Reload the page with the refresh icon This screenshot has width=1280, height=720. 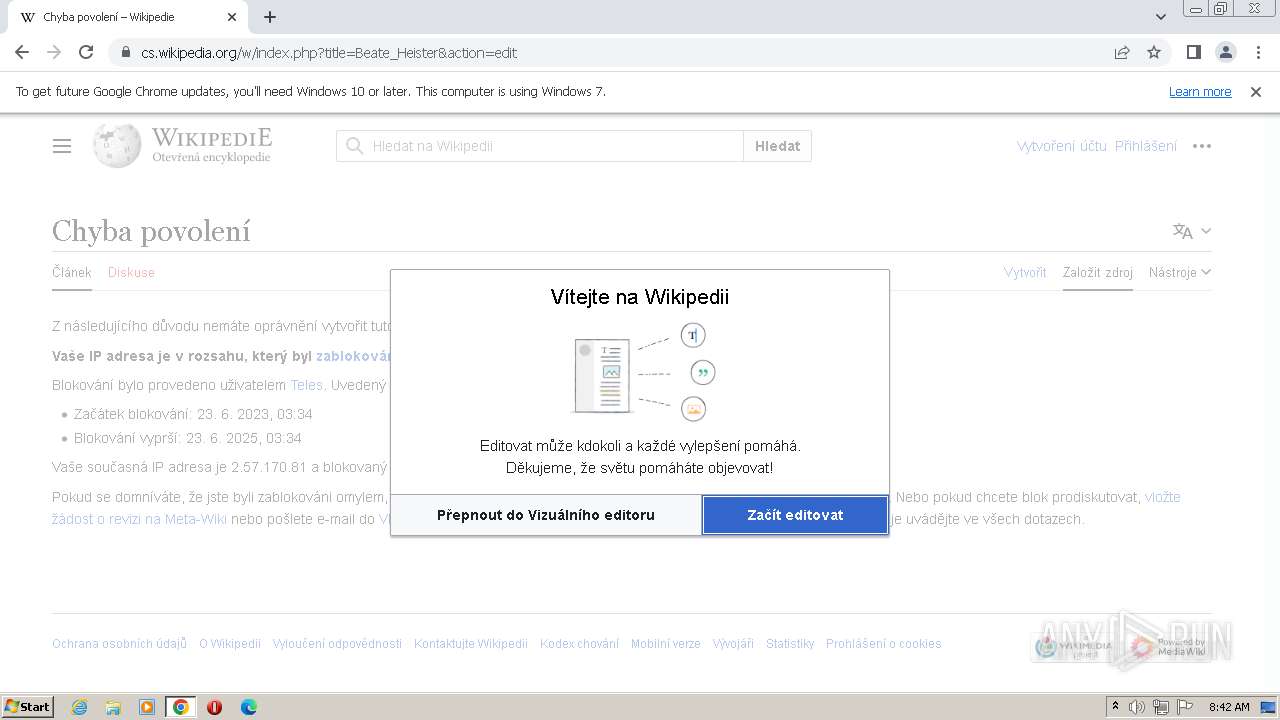click(86, 52)
